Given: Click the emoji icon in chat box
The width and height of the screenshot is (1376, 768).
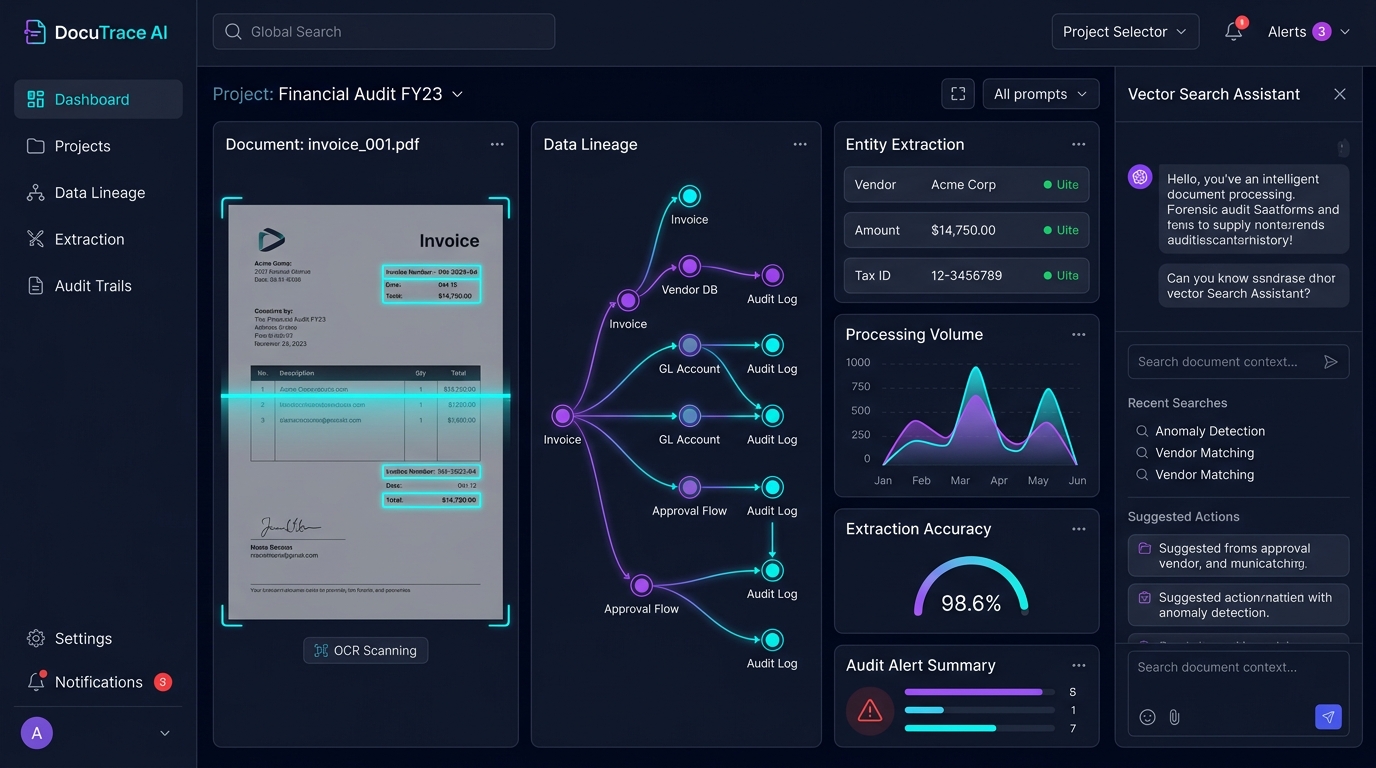Looking at the screenshot, I should [x=1148, y=717].
